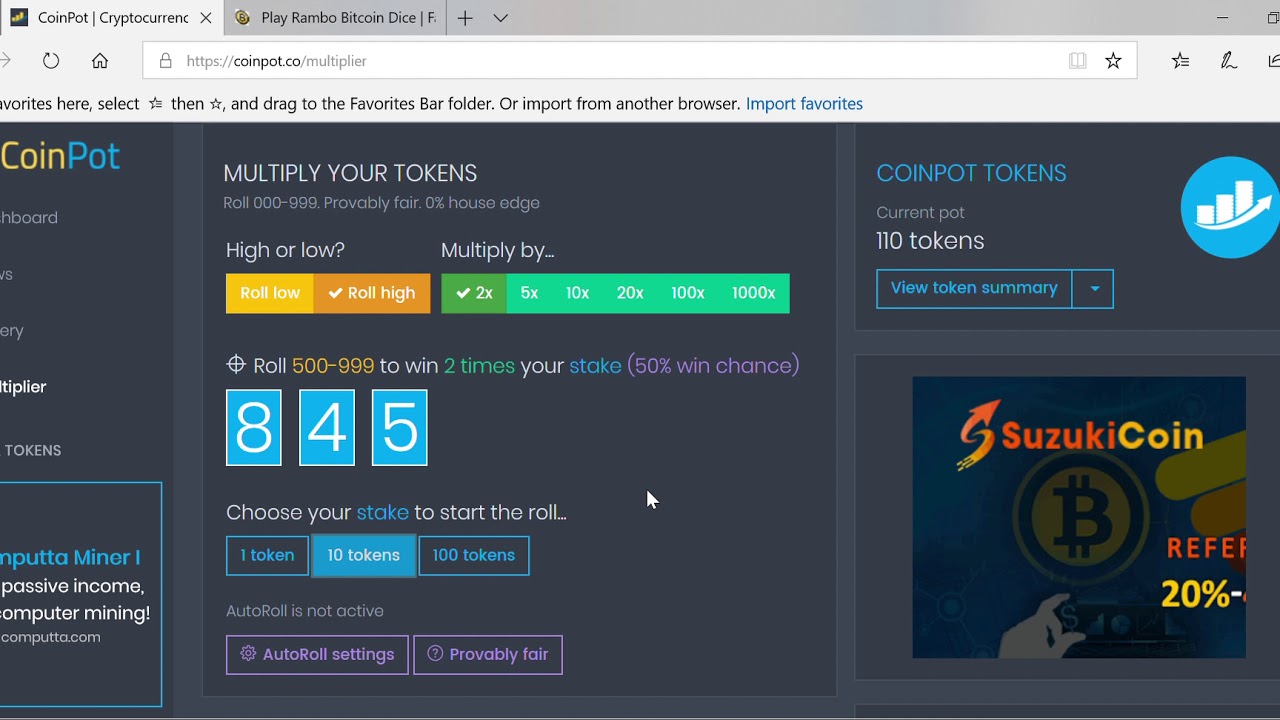The height and width of the screenshot is (720, 1280).
Task: Add page to favorites star icon
Action: coord(1113,61)
